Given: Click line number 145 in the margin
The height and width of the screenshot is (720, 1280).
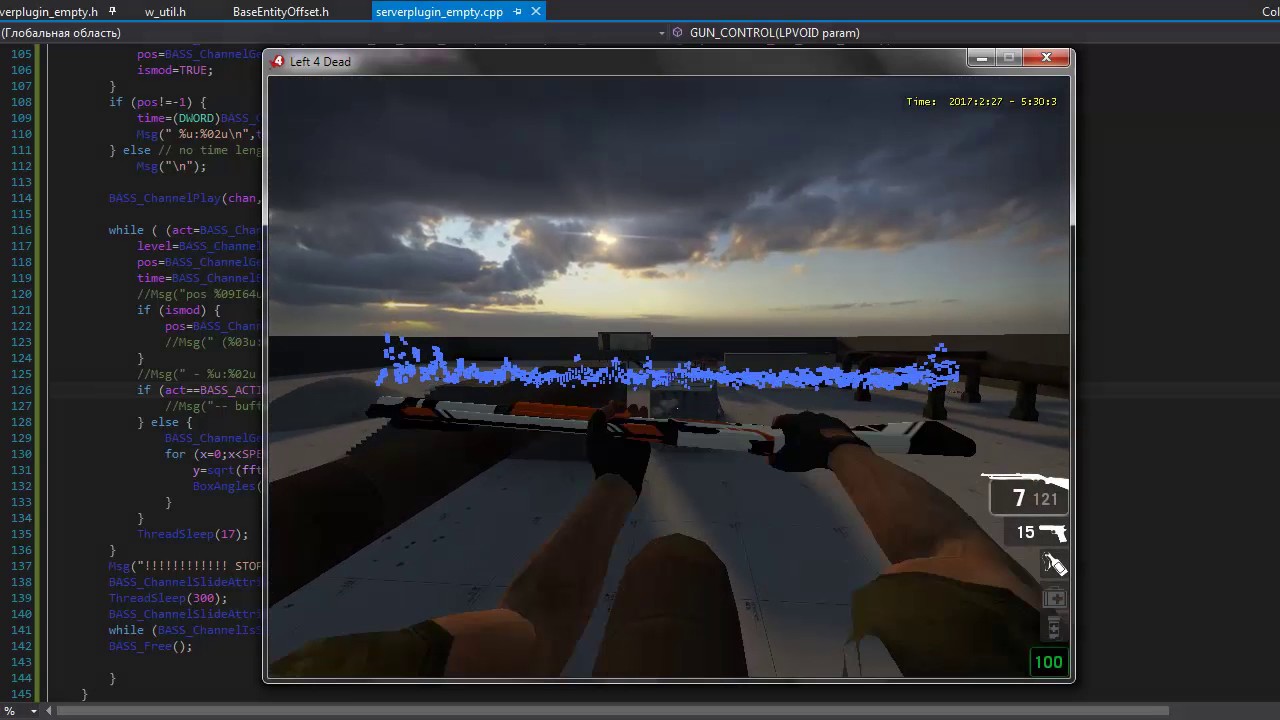Looking at the screenshot, I should click(x=21, y=694).
